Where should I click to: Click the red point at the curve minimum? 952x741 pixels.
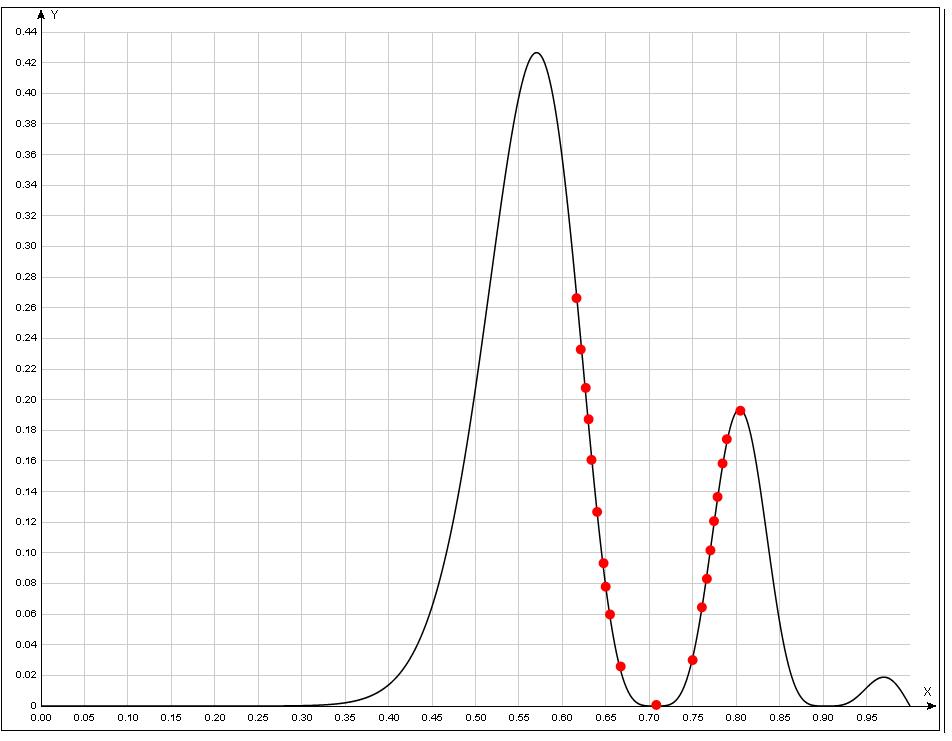click(x=656, y=705)
